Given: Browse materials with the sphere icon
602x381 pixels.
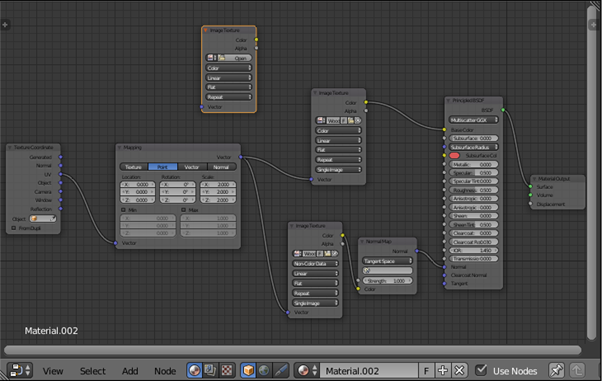Looking at the screenshot, I should [307, 371].
